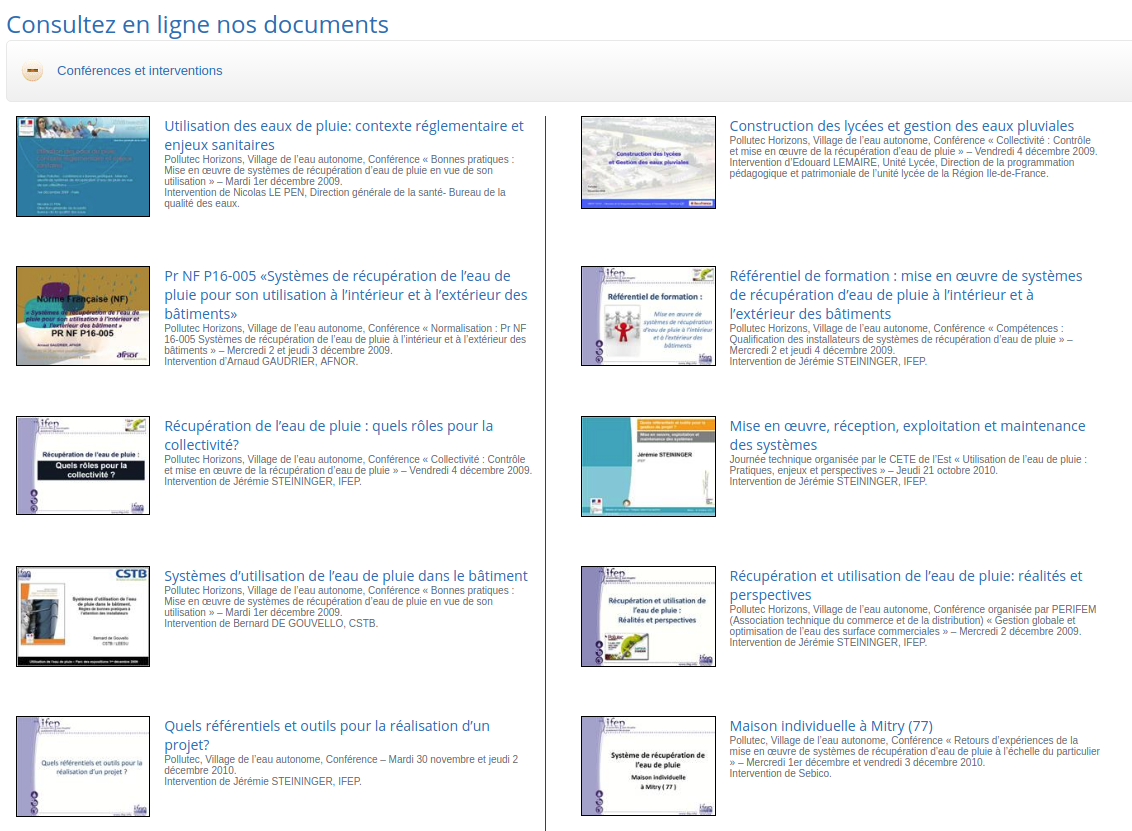This screenshot has width=1132, height=831.
Task: Select thumbnail 'Quels rôles pour la collectivité'
Action: point(83,466)
